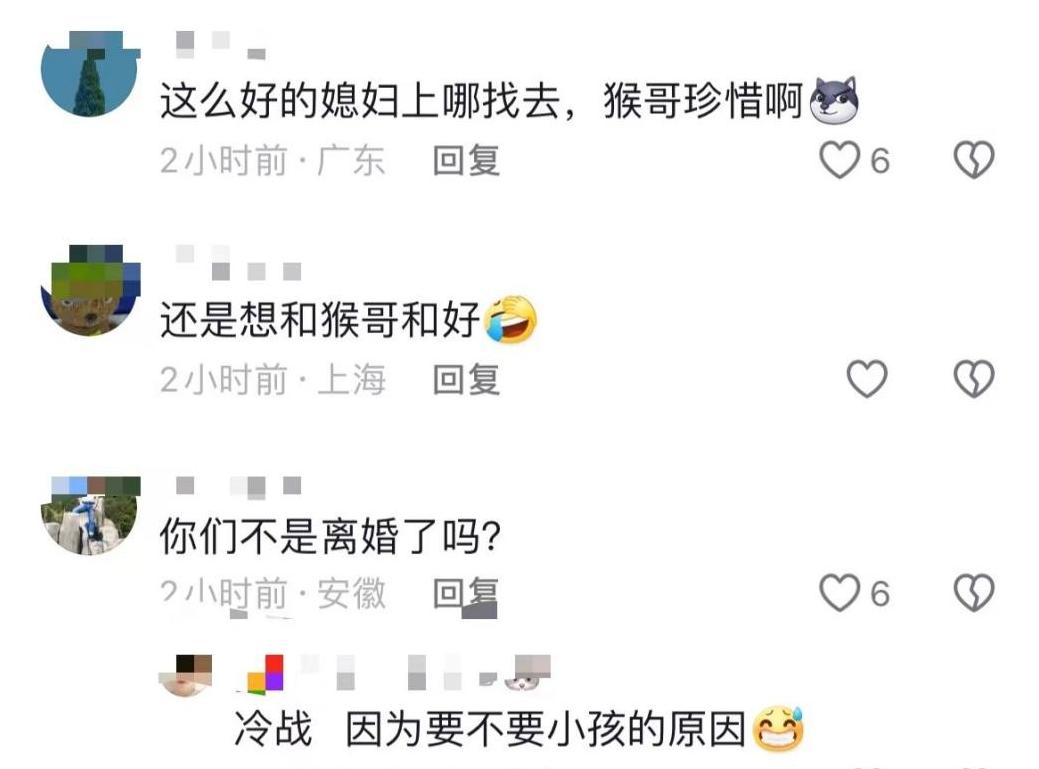Like the 安徽 comment 你们不是离婚了吗
This screenshot has height=769, width=1039.
(840, 592)
